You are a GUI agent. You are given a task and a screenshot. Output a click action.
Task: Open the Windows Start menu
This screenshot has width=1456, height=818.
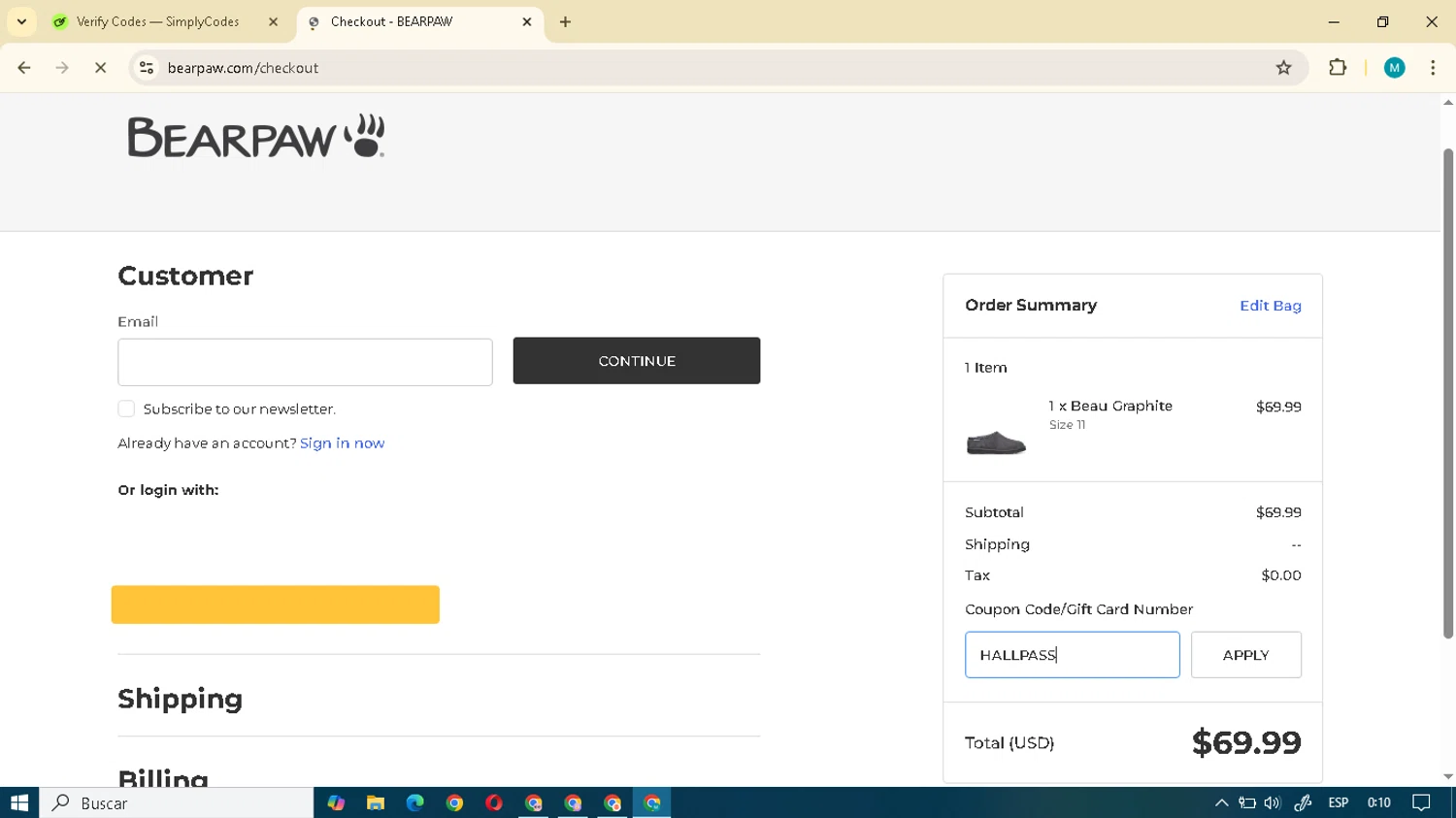click(19, 802)
